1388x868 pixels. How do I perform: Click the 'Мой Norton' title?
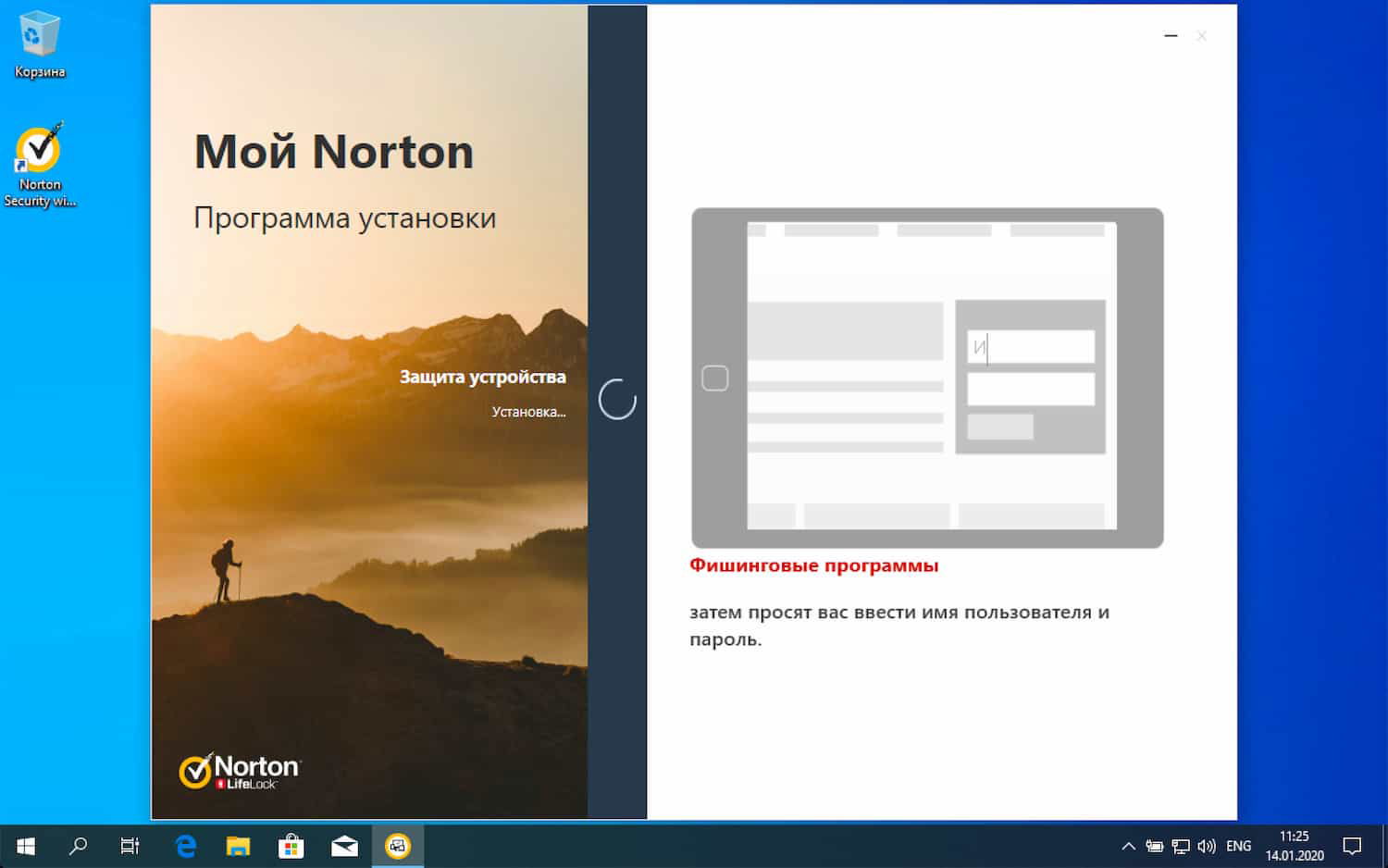click(x=334, y=152)
